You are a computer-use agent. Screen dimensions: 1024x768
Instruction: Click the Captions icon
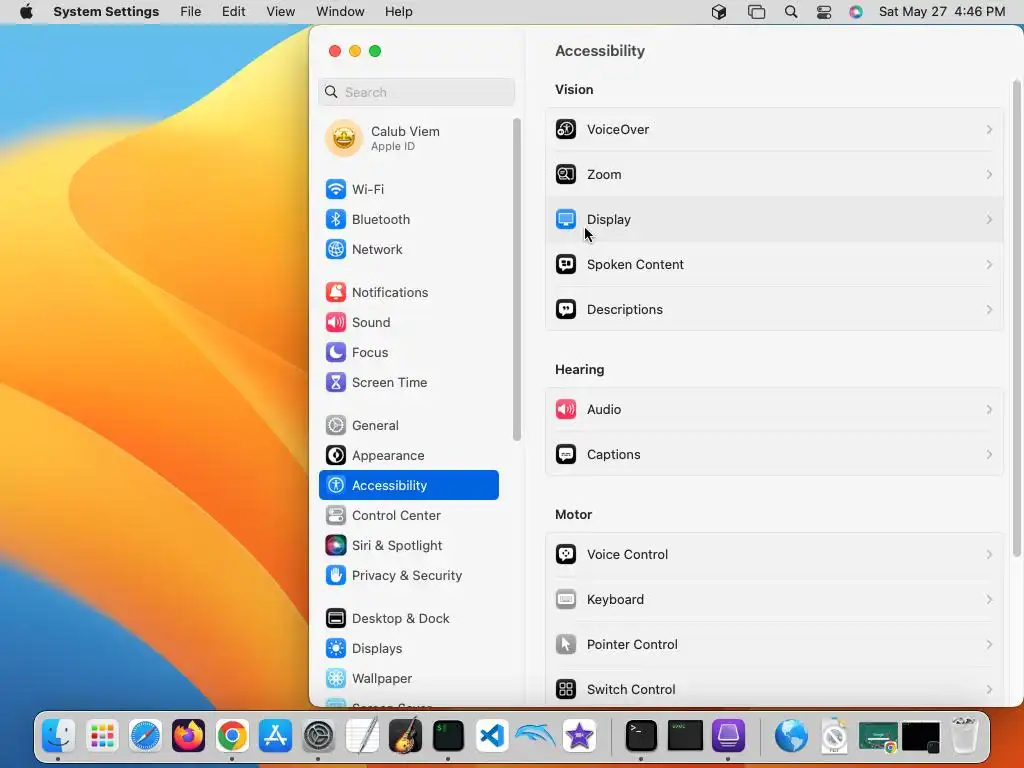(x=566, y=455)
